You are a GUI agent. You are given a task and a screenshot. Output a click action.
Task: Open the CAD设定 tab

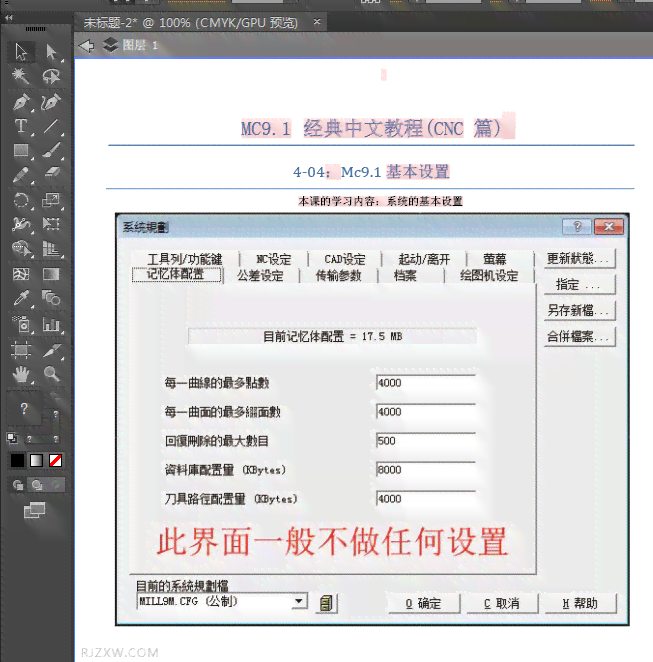click(x=345, y=259)
